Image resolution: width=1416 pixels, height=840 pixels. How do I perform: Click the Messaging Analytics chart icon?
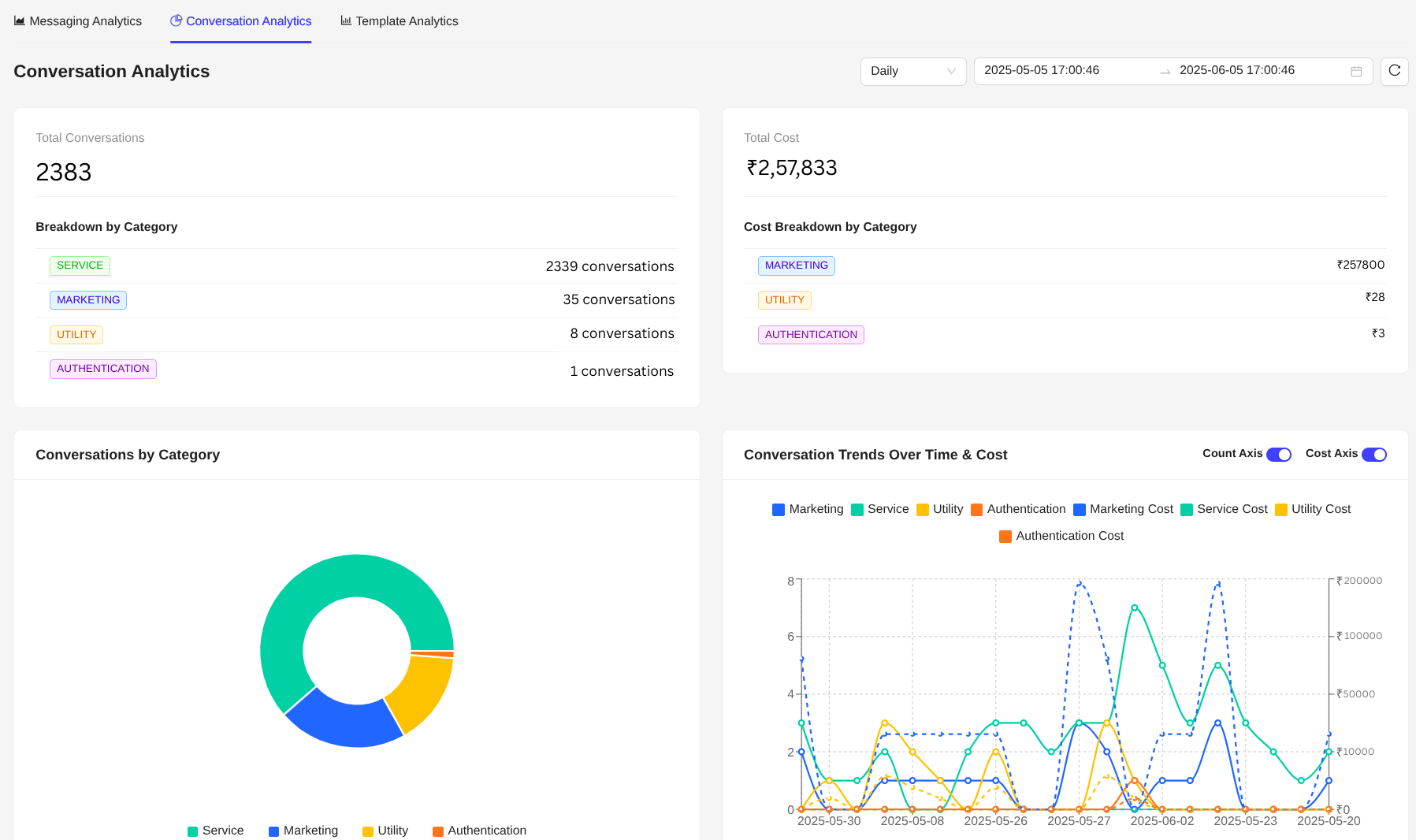pos(20,21)
